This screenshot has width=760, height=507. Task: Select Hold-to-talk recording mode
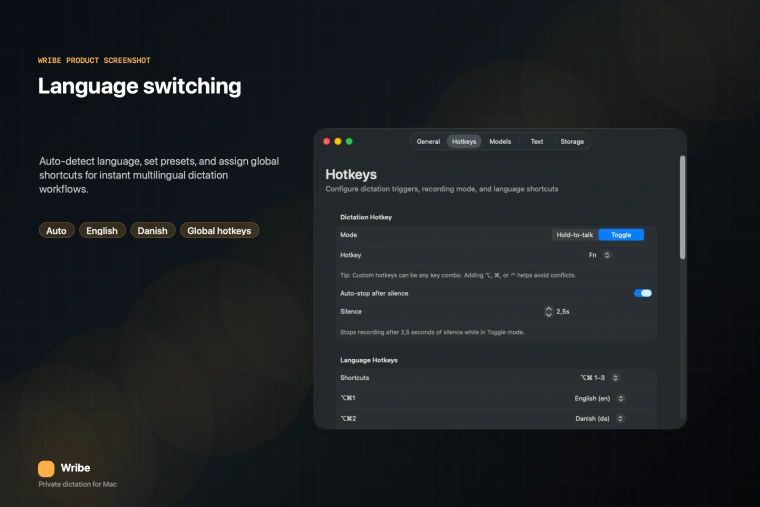click(575, 235)
